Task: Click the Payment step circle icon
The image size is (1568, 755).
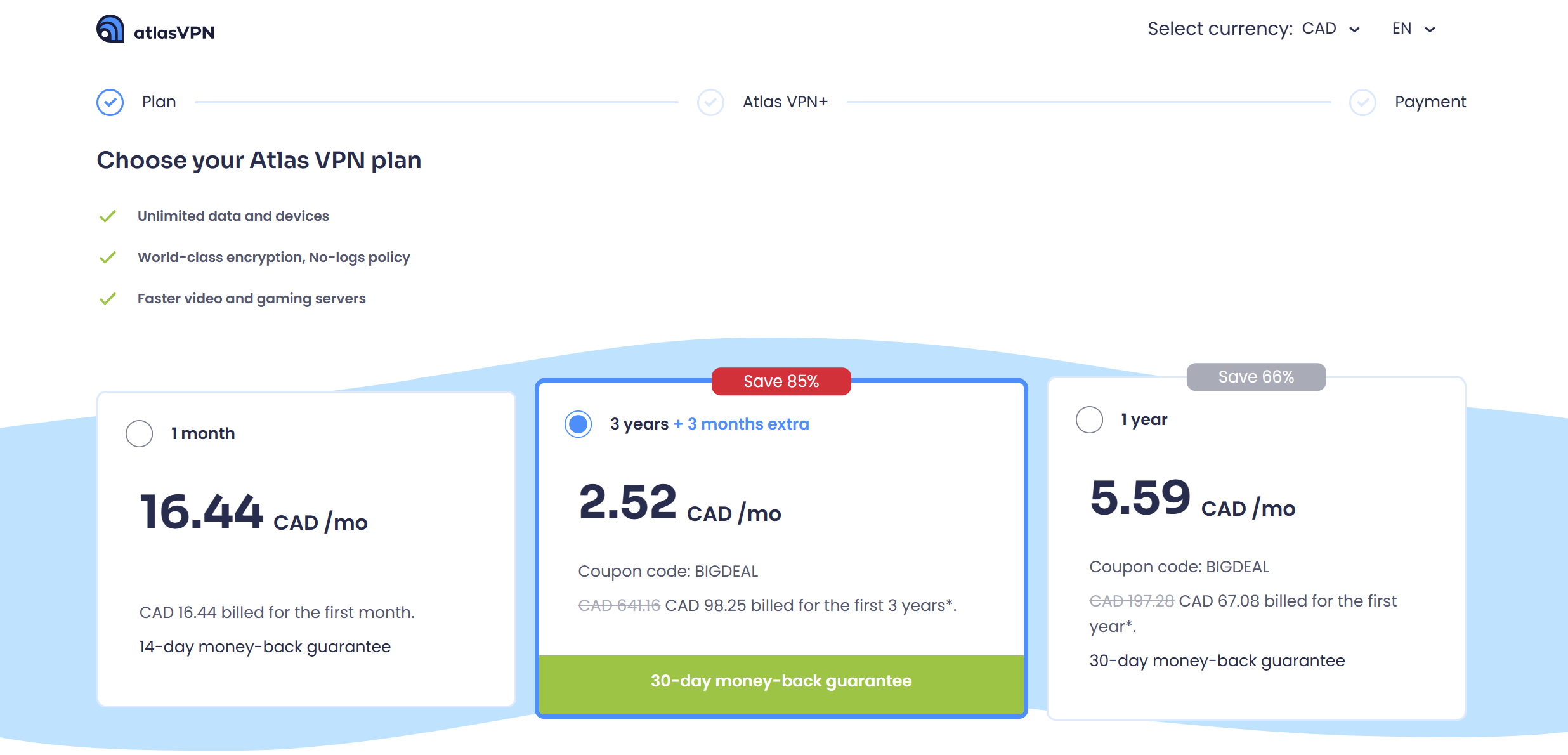Action: 1362,102
